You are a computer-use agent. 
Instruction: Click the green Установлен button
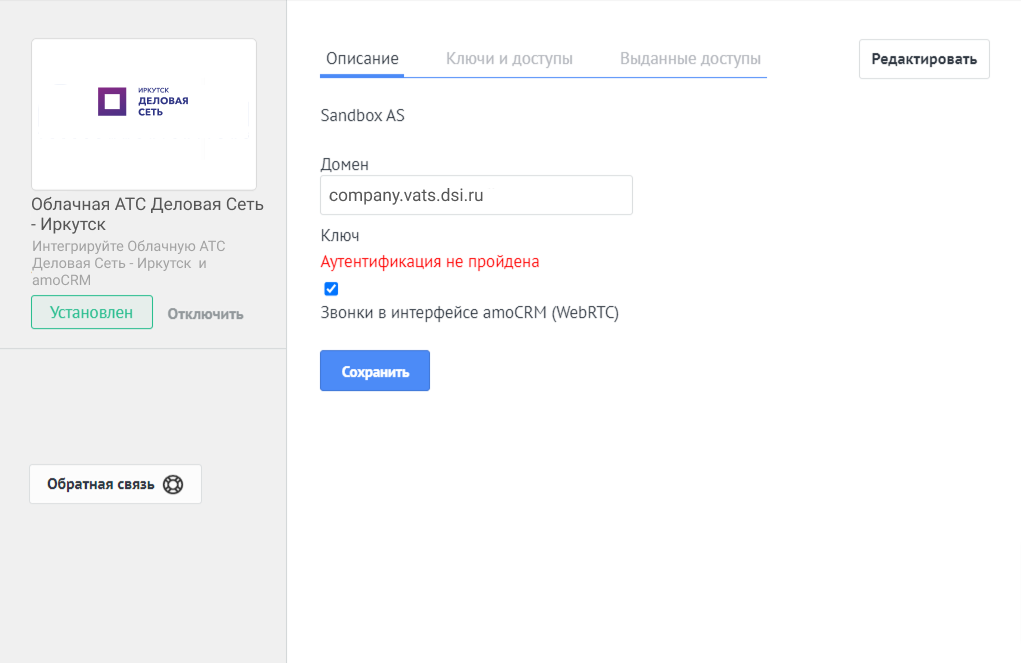pyautogui.click(x=92, y=312)
